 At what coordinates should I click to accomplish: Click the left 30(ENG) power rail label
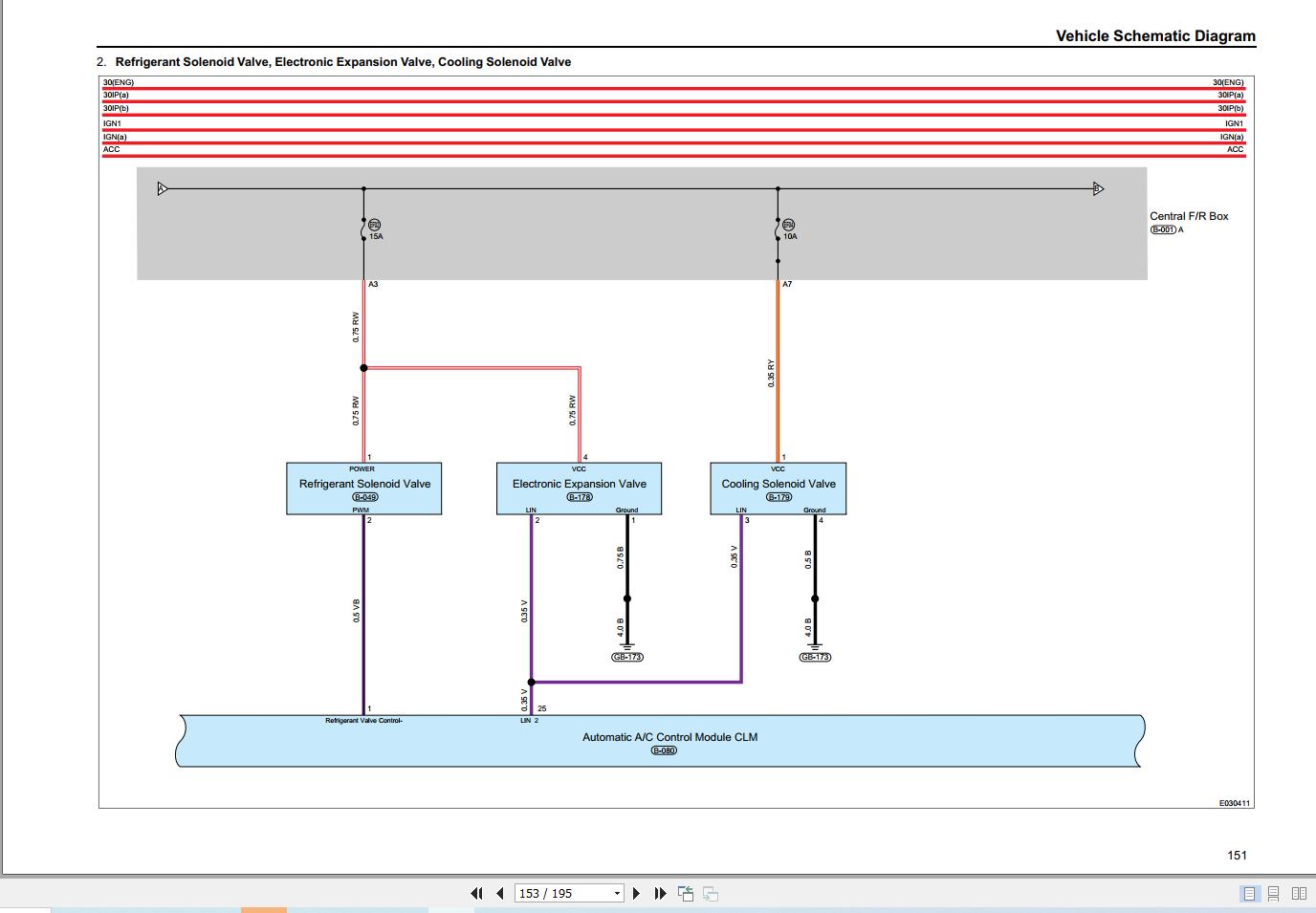(119, 82)
